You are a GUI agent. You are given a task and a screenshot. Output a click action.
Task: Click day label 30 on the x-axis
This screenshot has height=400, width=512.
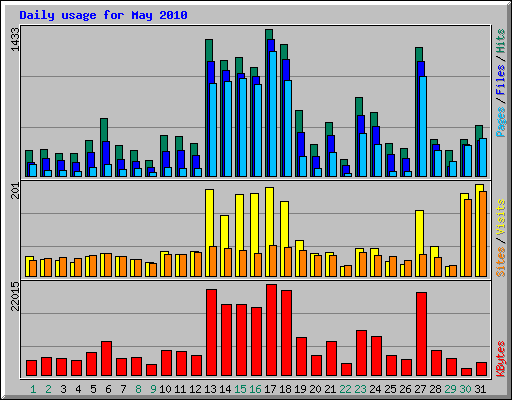click(465, 389)
